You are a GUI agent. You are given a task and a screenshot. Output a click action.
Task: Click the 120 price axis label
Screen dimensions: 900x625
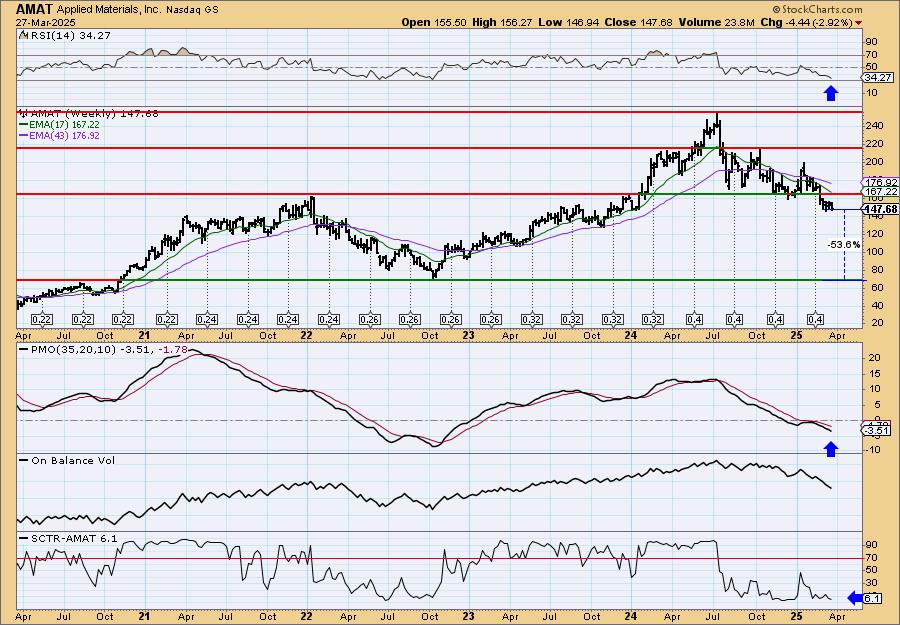click(875, 234)
